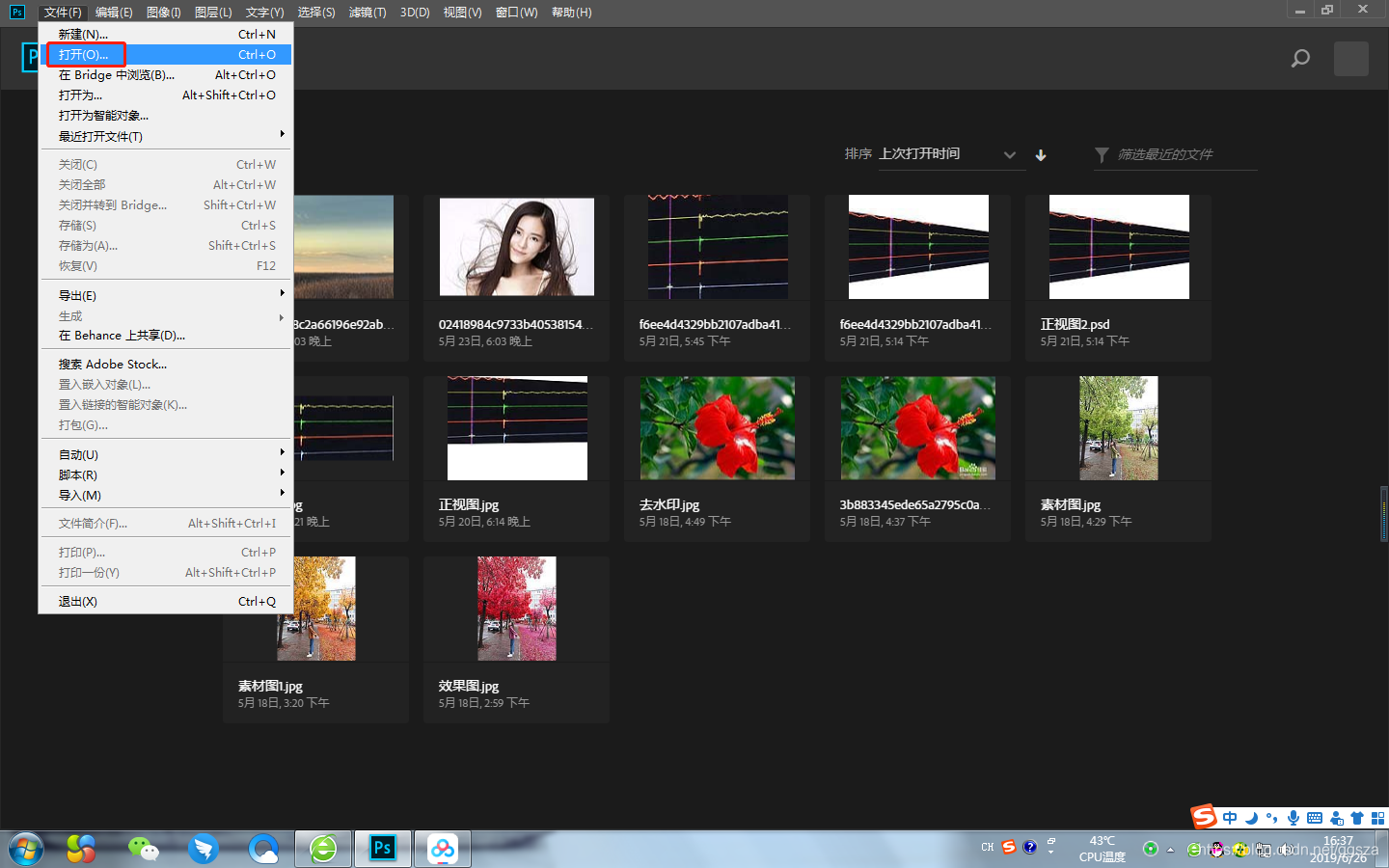Click the Sogou microphone voice input icon

(1294, 818)
